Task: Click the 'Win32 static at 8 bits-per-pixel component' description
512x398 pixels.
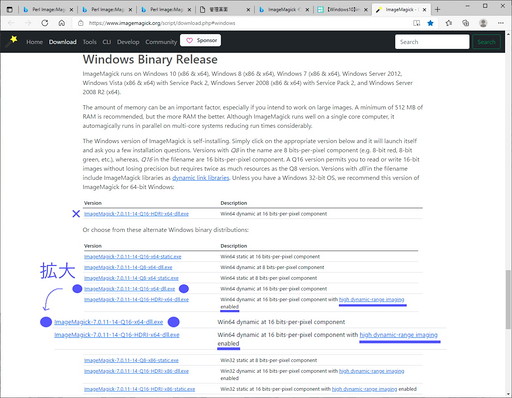Action: (x=269, y=360)
